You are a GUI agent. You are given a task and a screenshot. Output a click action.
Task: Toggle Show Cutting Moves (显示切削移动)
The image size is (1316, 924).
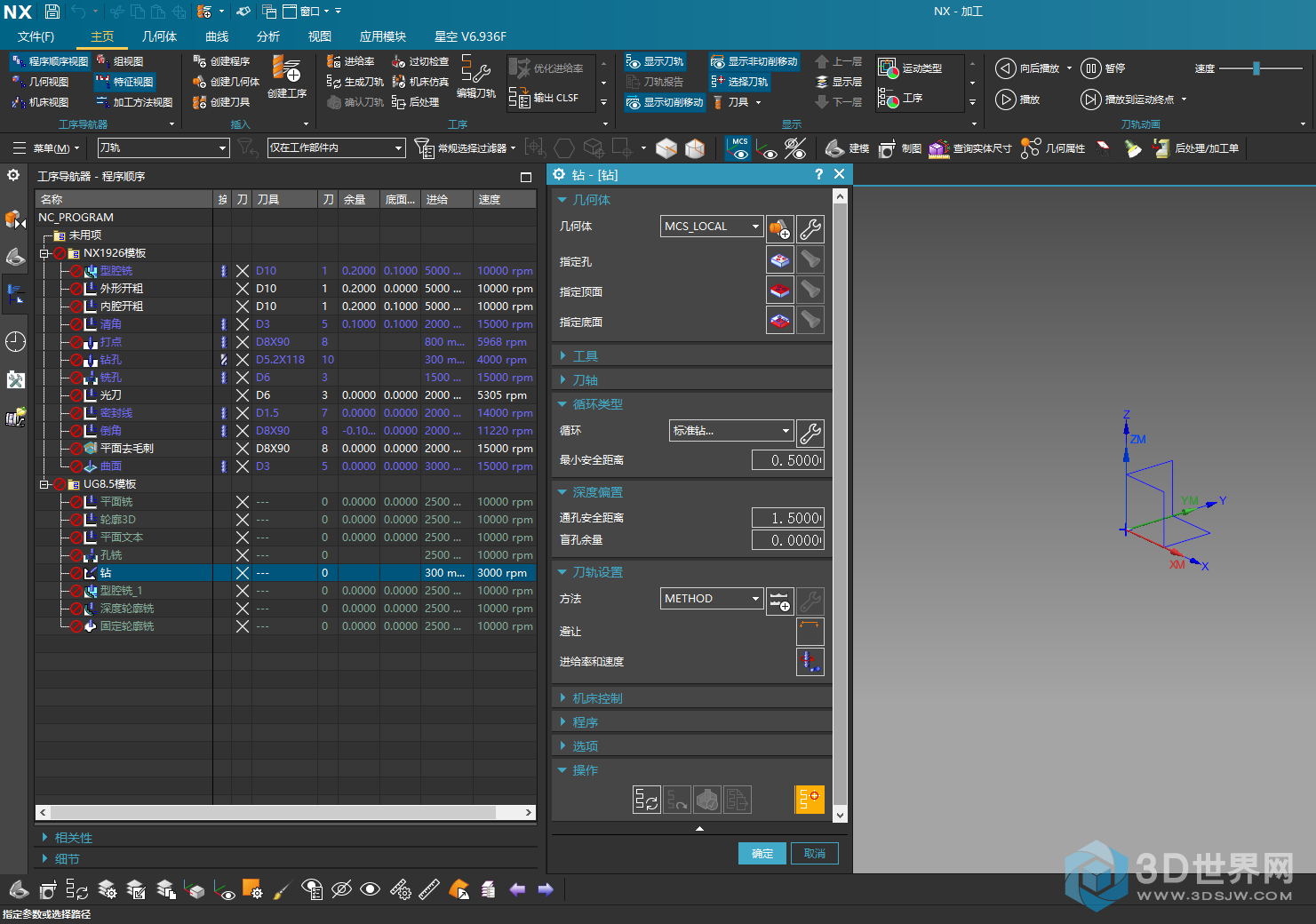(665, 102)
